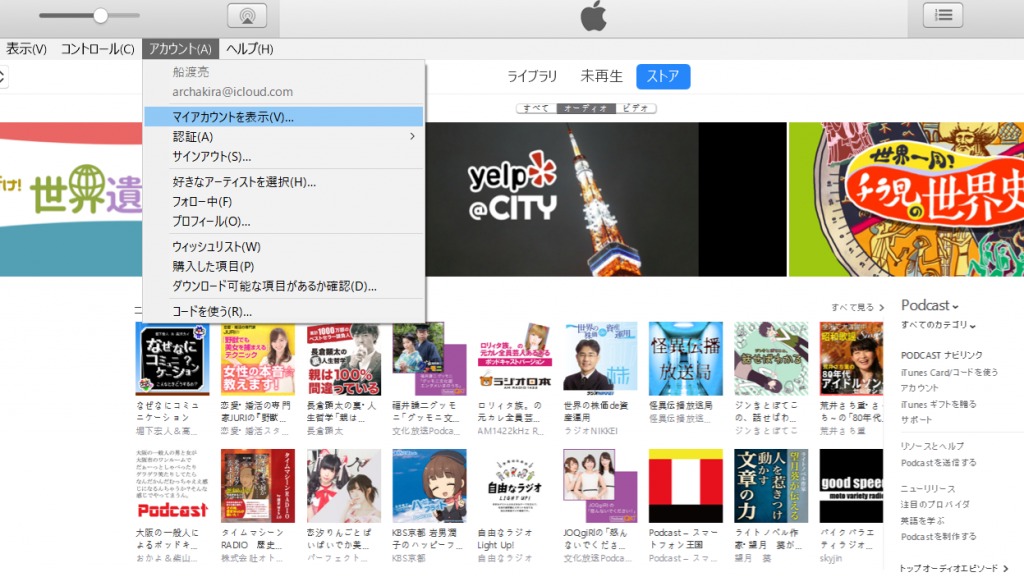Open 購入した項目(P) menu entry

click(x=283, y=266)
